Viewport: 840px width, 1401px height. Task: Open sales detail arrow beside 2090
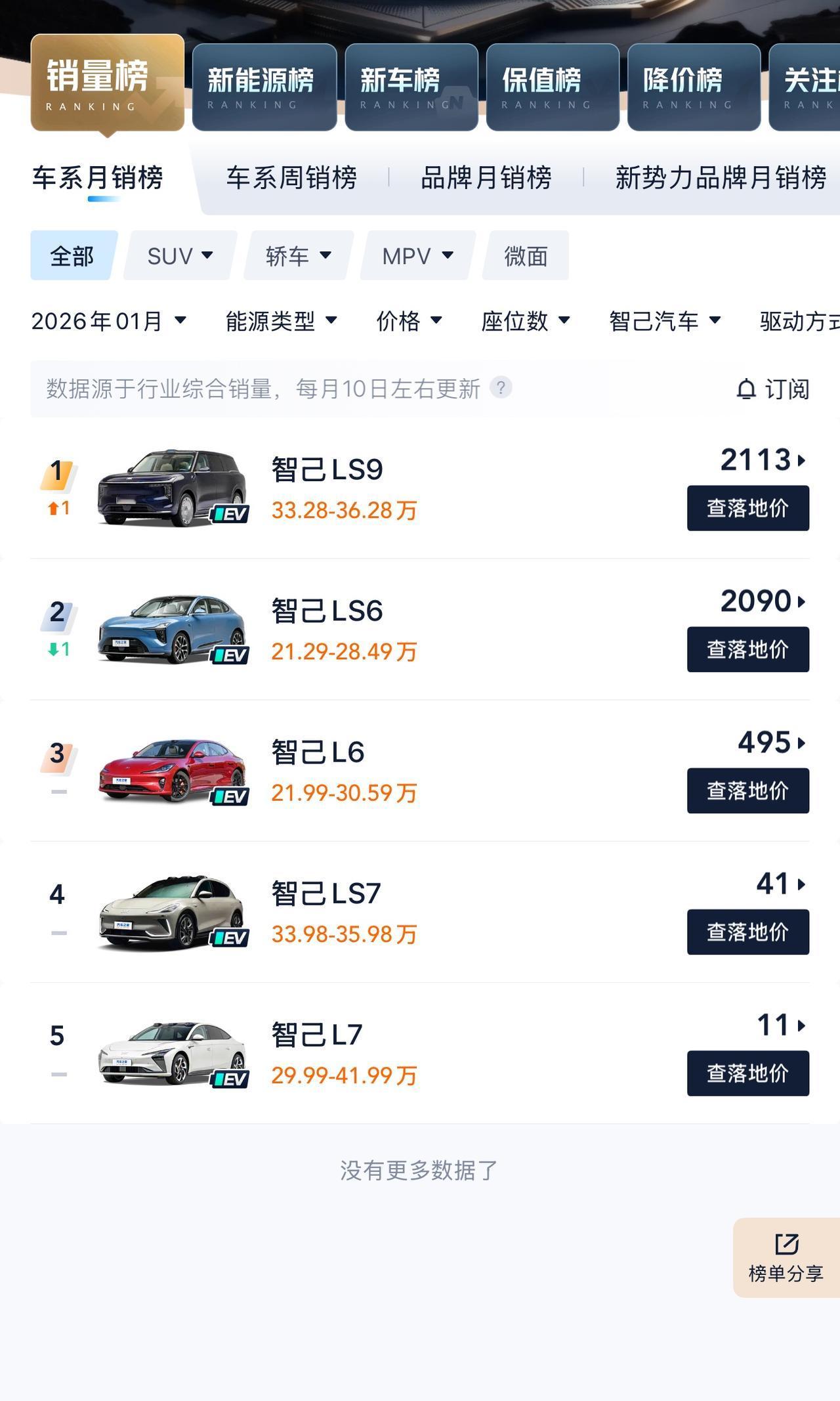pos(801,601)
